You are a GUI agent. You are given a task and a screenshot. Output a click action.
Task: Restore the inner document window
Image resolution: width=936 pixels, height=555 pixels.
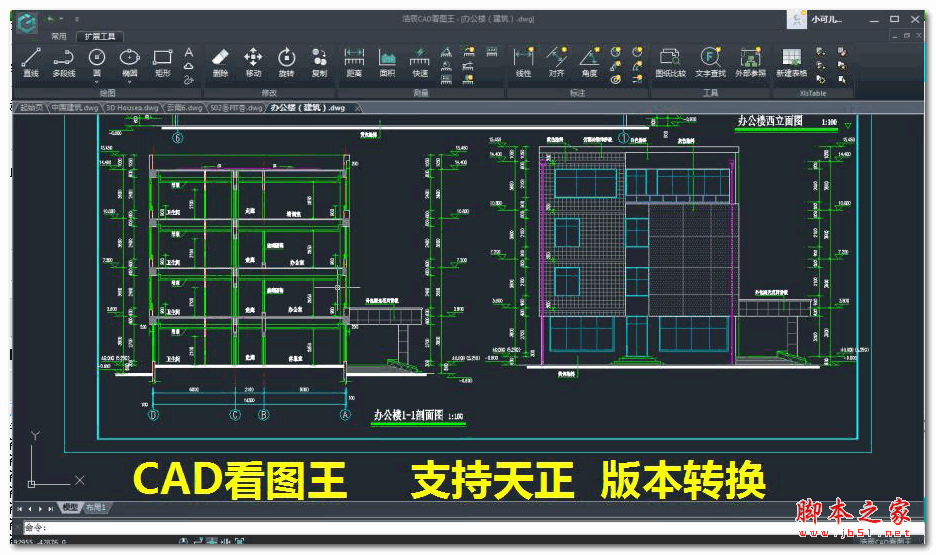[x=907, y=36]
